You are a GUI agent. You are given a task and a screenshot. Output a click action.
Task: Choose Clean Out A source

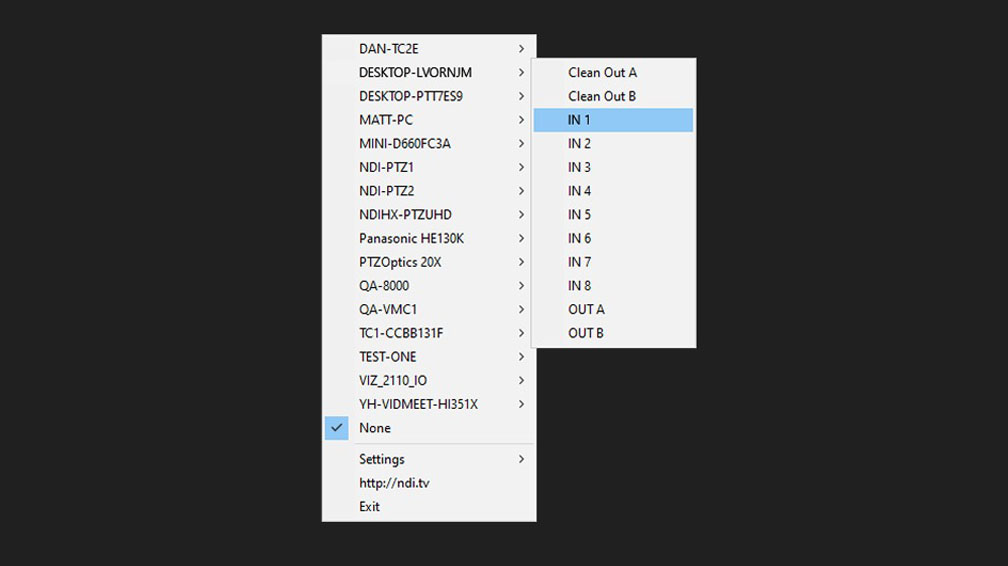[602, 73]
